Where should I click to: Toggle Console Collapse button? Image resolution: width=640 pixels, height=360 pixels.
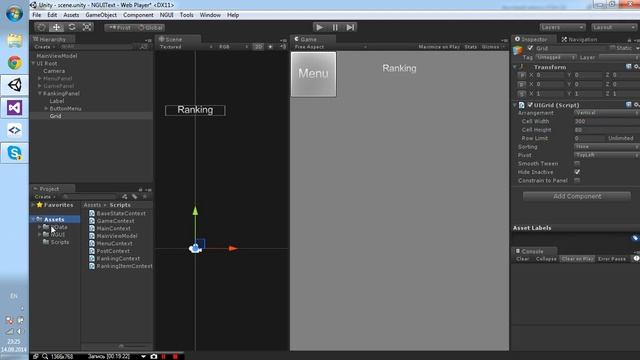546,259
